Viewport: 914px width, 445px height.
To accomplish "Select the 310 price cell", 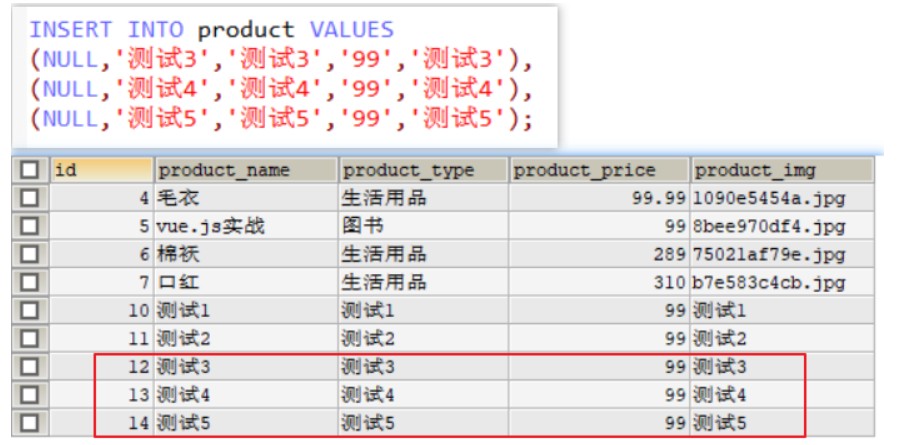I will [x=600, y=282].
